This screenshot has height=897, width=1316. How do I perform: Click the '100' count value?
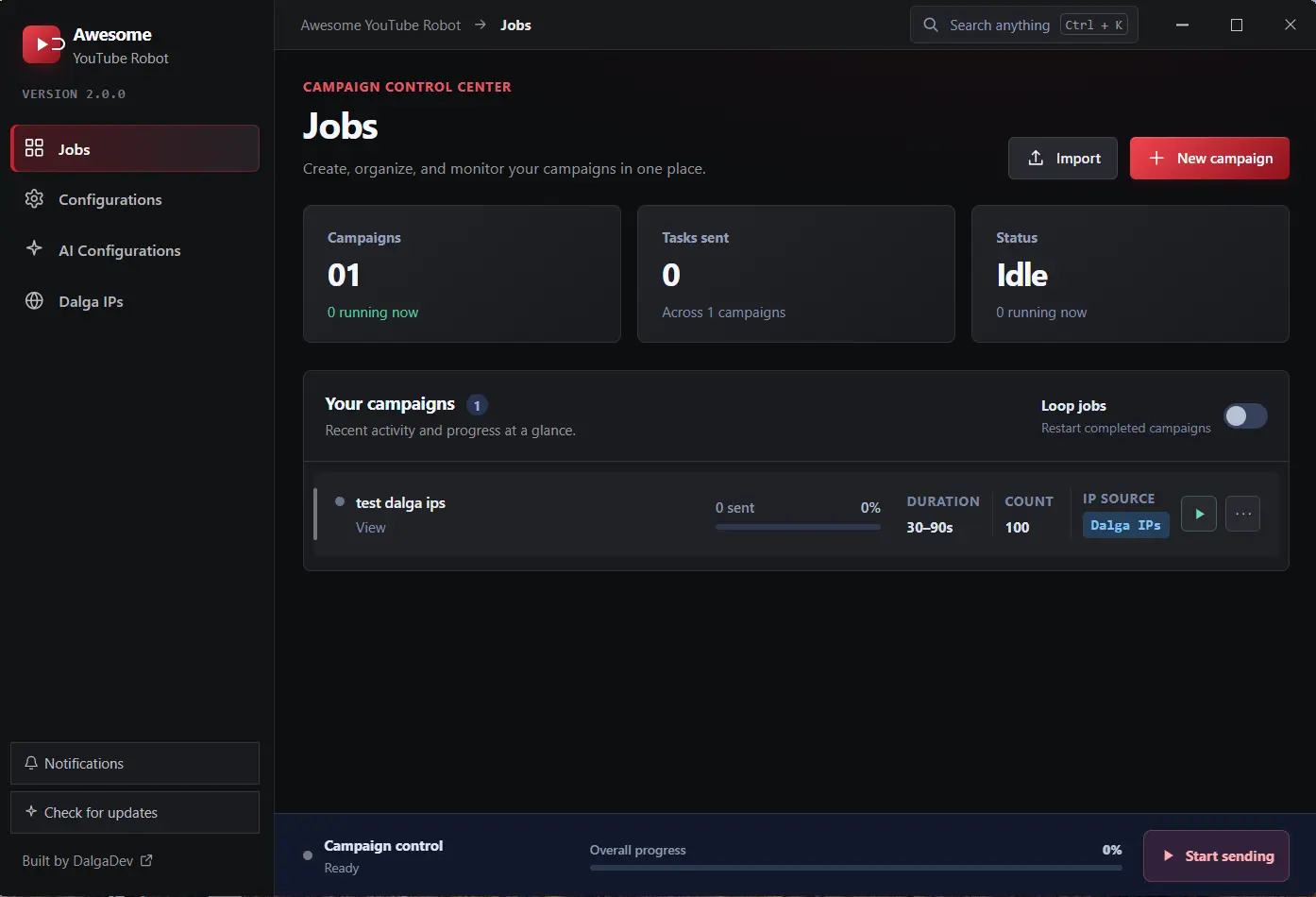tap(1017, 528)
